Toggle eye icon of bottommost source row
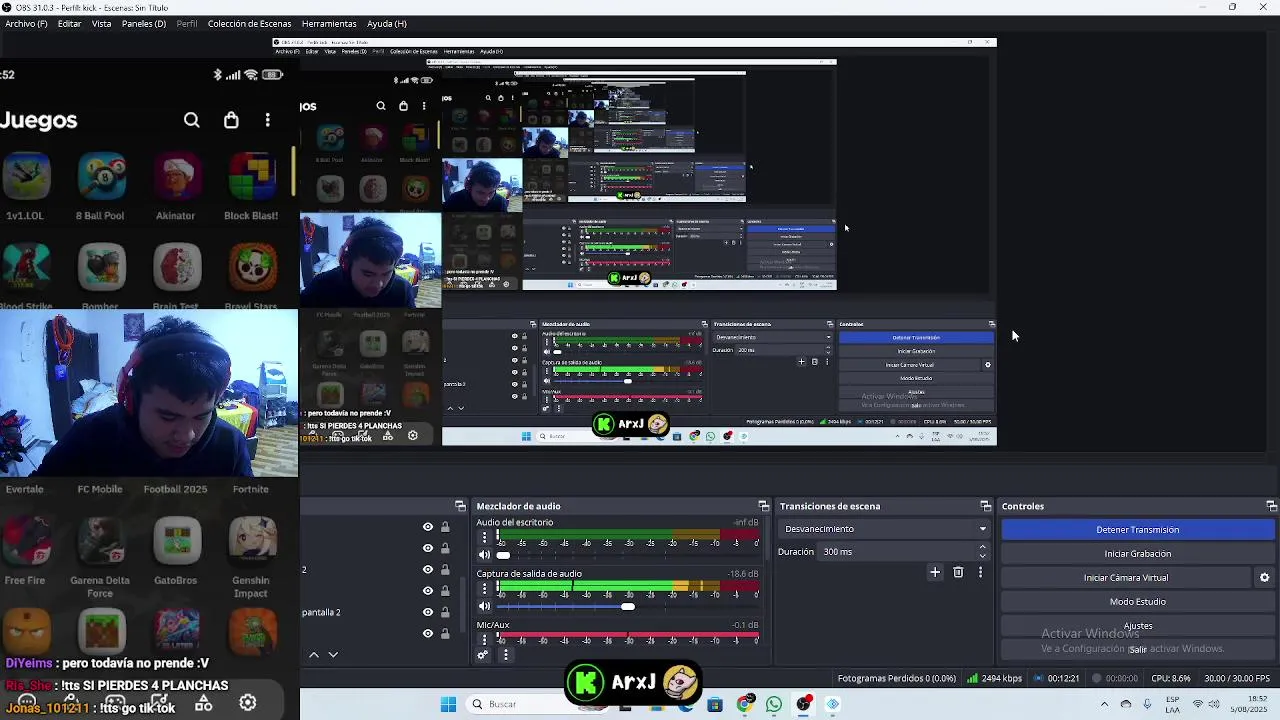 point(428,633)
